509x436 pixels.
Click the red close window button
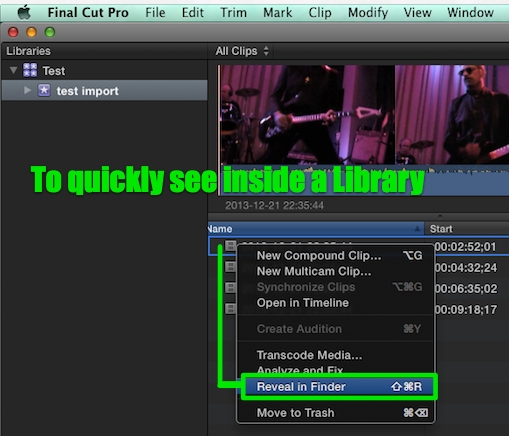point(13,32)
